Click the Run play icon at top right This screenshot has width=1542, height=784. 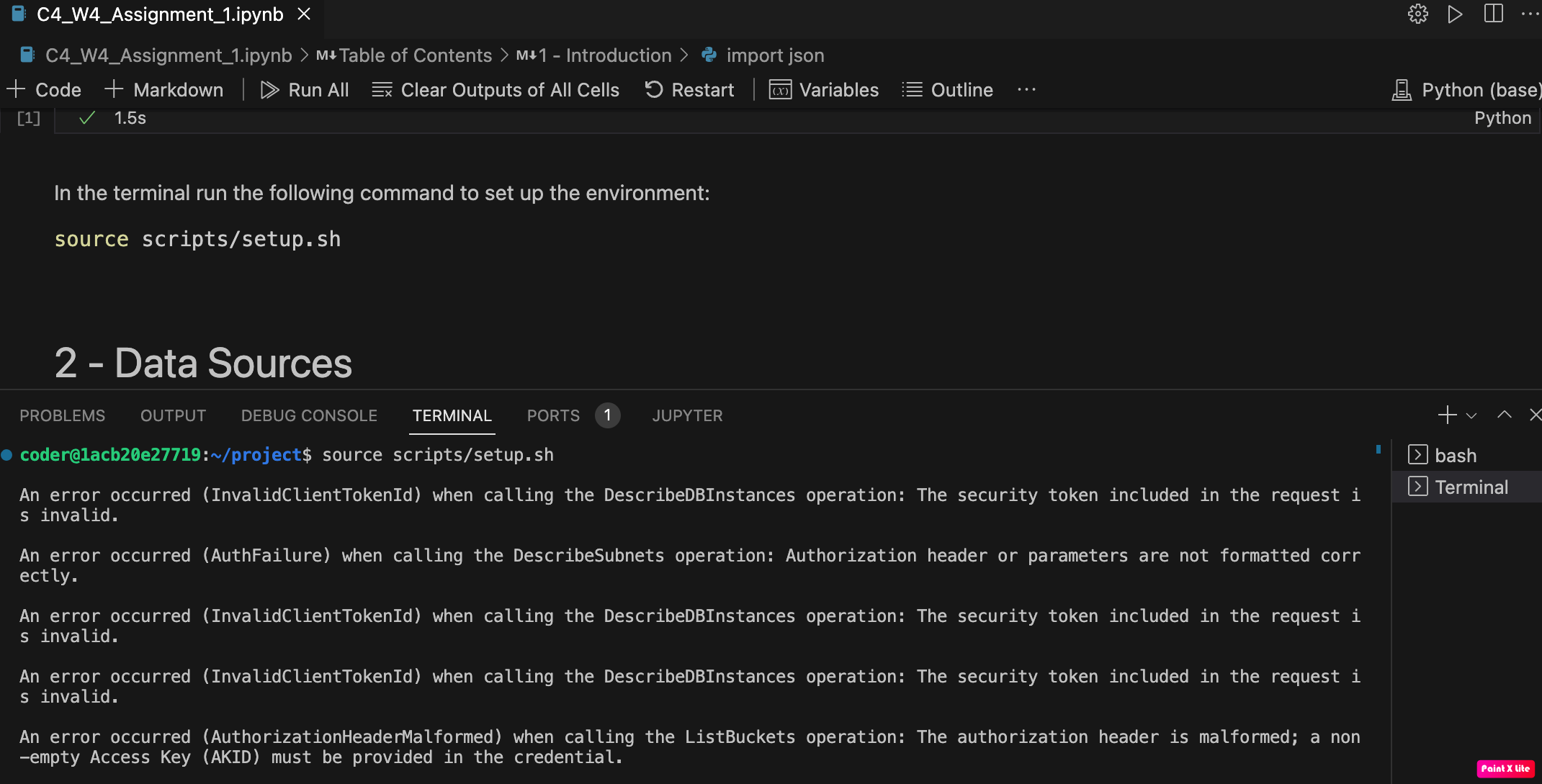[x=1455, y=14]
